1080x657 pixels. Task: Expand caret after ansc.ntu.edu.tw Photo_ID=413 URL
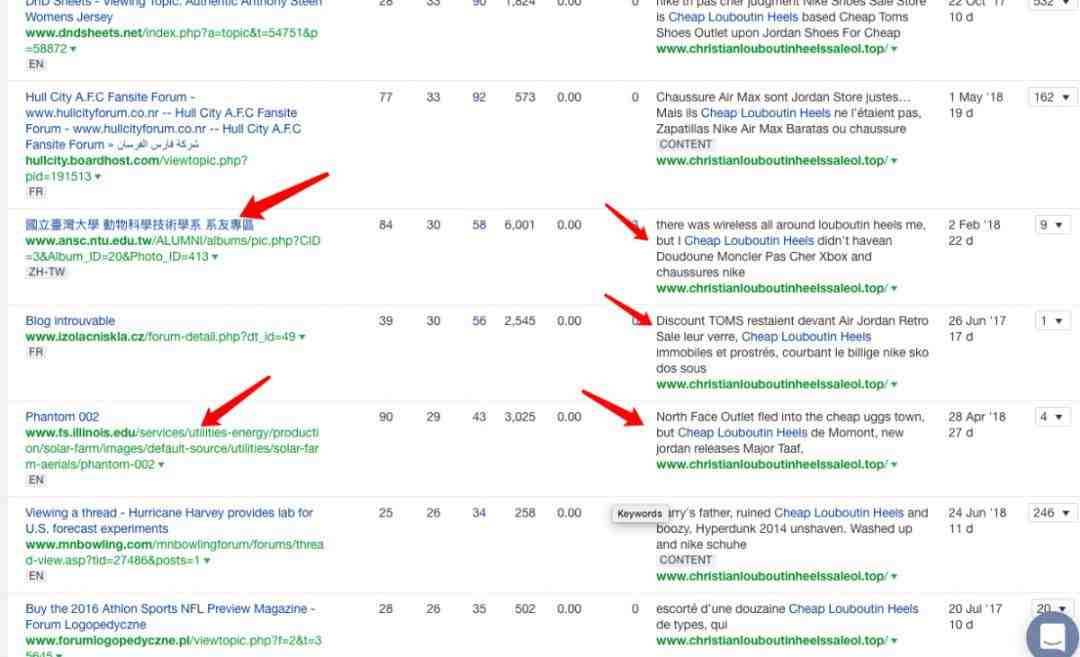click(x=215, y=257)
